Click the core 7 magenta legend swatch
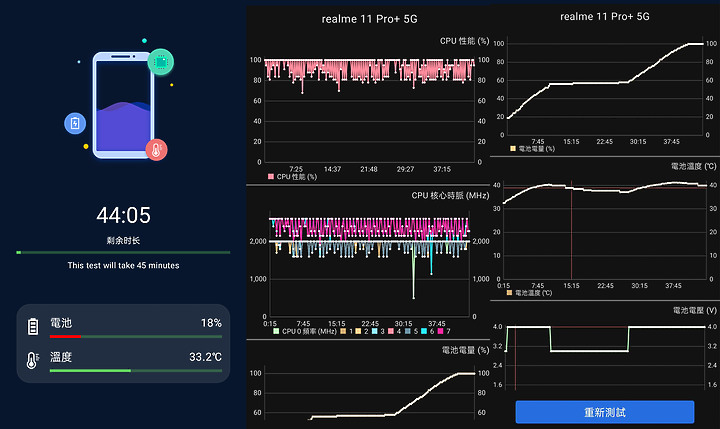This screenshot has height=429, width=720. pos(441,331)
